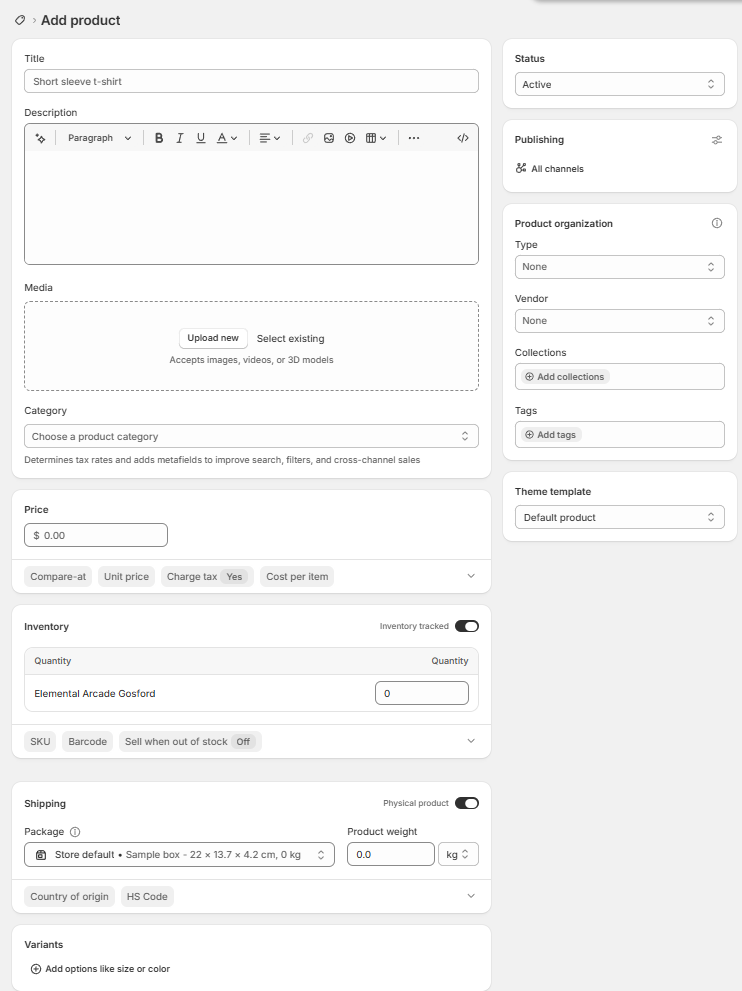This screenshot has width=742, height=991.
Task: Expand the shipping customs chevron
Action: pyautogui.click(x=471, y=896)
